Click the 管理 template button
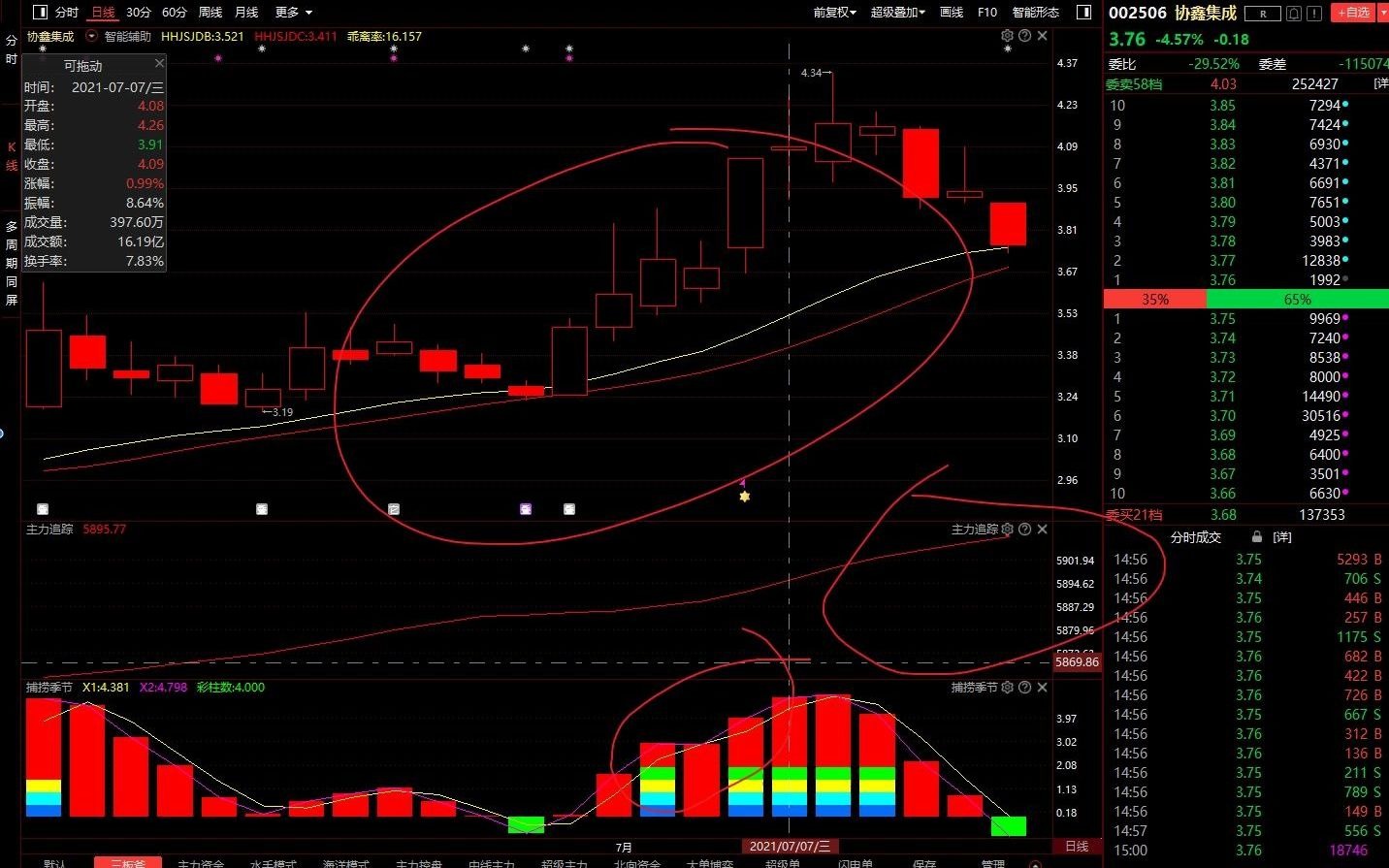Image resolution: width=1389 pixels, height=868 pixels. tap(993, 862)
